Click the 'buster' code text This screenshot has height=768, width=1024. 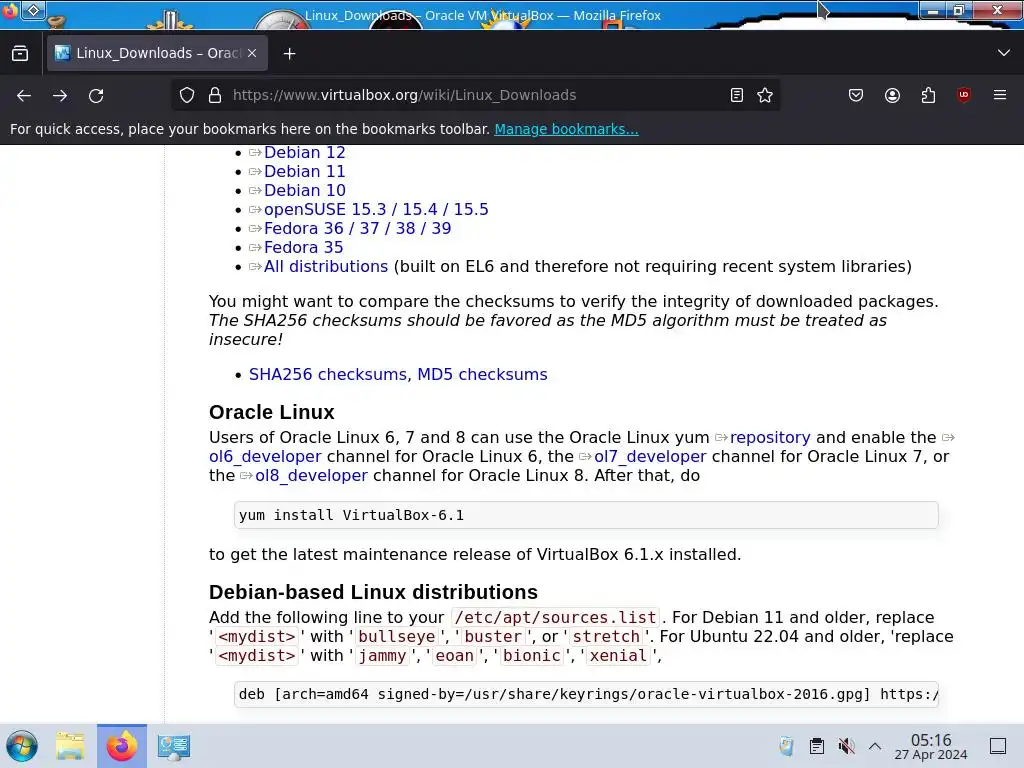click(493, 637)
